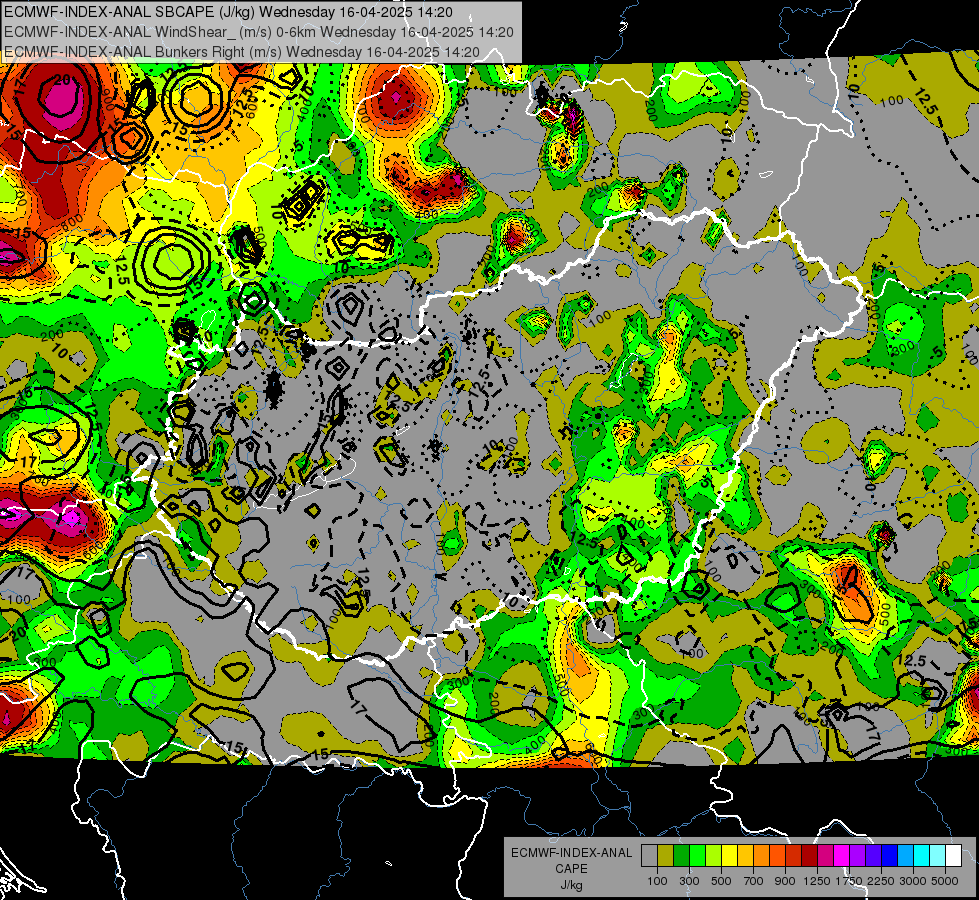Click the bright green legend swatch
Image resolution: width=979 pixels, height=900 pixels.
697,856
